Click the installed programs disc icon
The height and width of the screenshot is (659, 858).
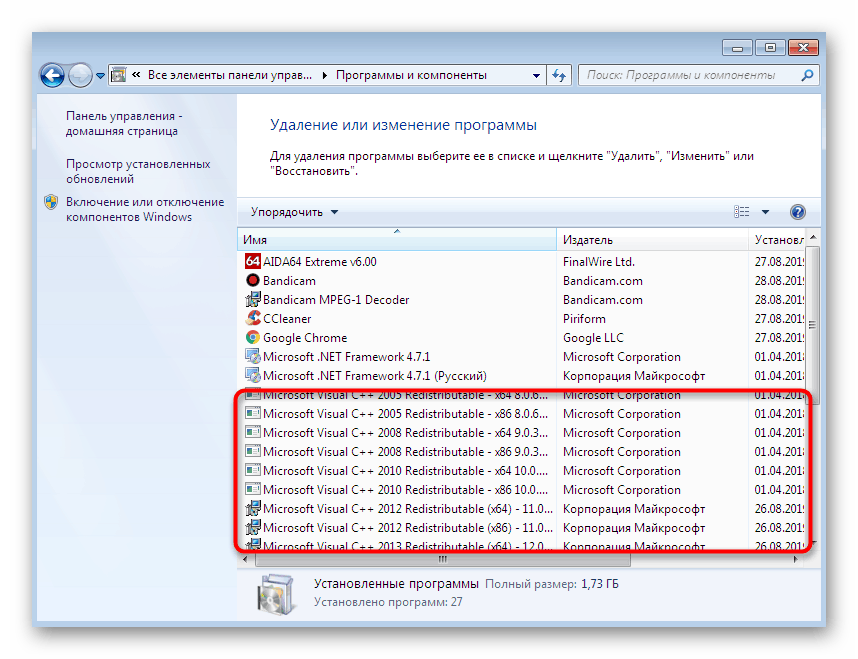point(276,594)
